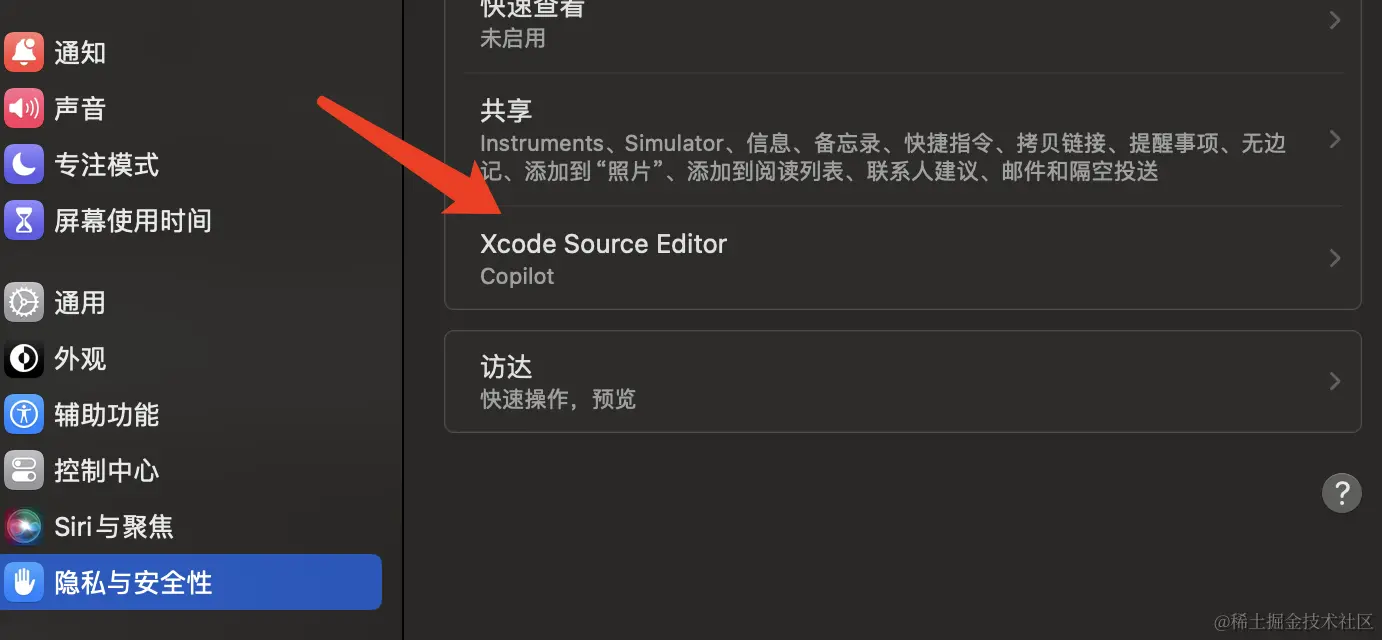The image size is (1382, 640).
Task: Select 隐私与安全性 in the sidebar
Action: [x=191, y=582]
